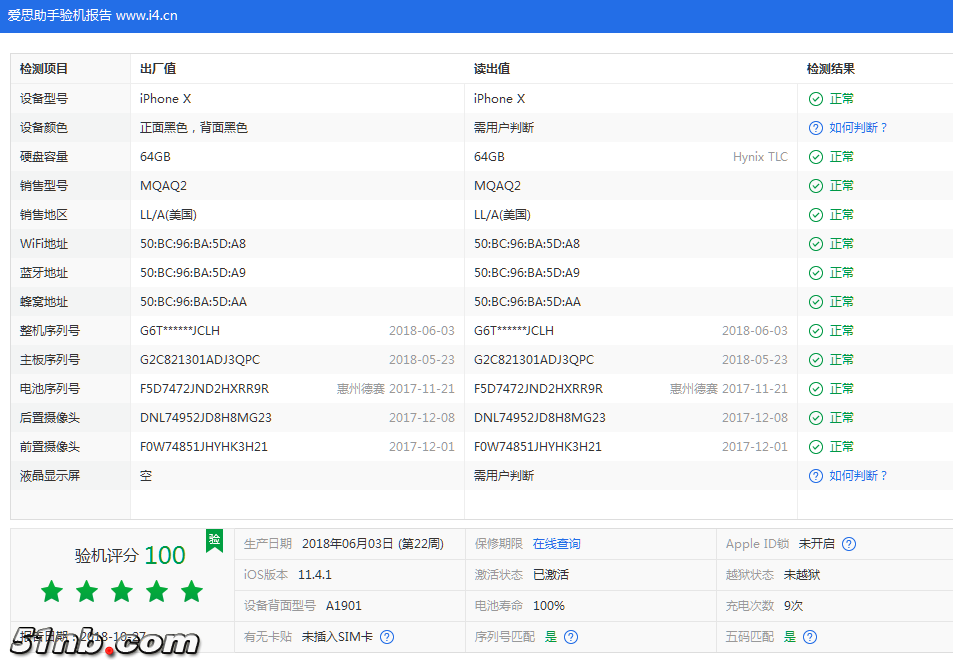Click the Hynix TLC storage label
The width and height of the screenshot is (953, 665).
(x=763, y=156)
